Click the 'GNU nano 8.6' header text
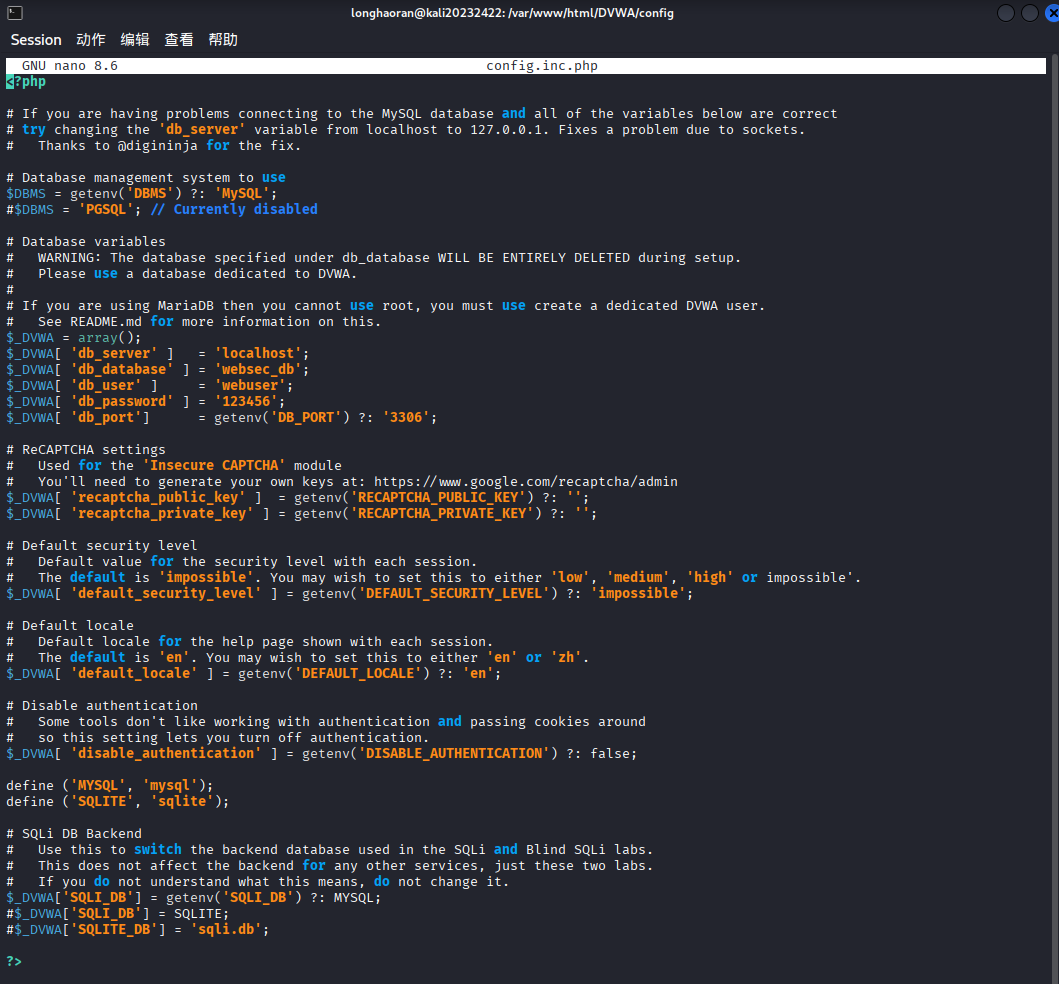Screen dimensions: 1059x984 pyautogui.click(x=70, y=66)
